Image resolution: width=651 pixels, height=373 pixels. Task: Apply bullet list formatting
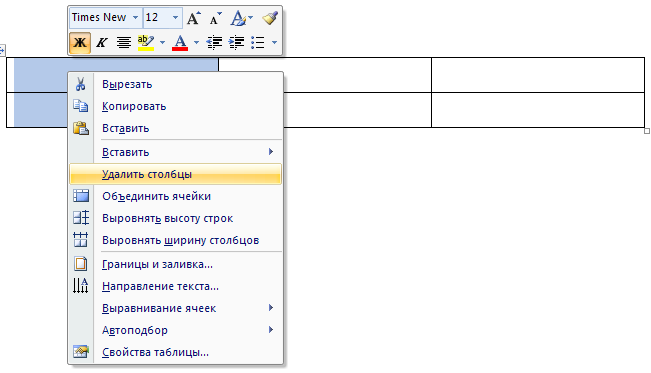258,42
